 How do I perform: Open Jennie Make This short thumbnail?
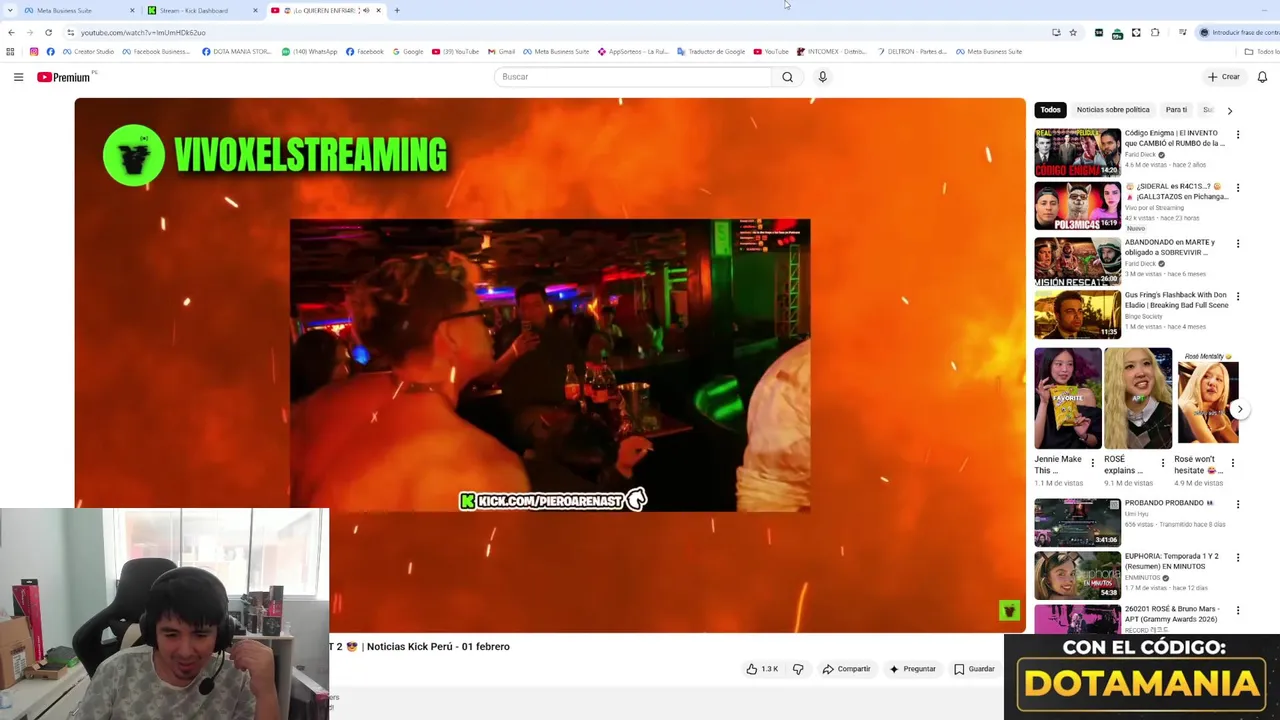(x=1067, y=398)
